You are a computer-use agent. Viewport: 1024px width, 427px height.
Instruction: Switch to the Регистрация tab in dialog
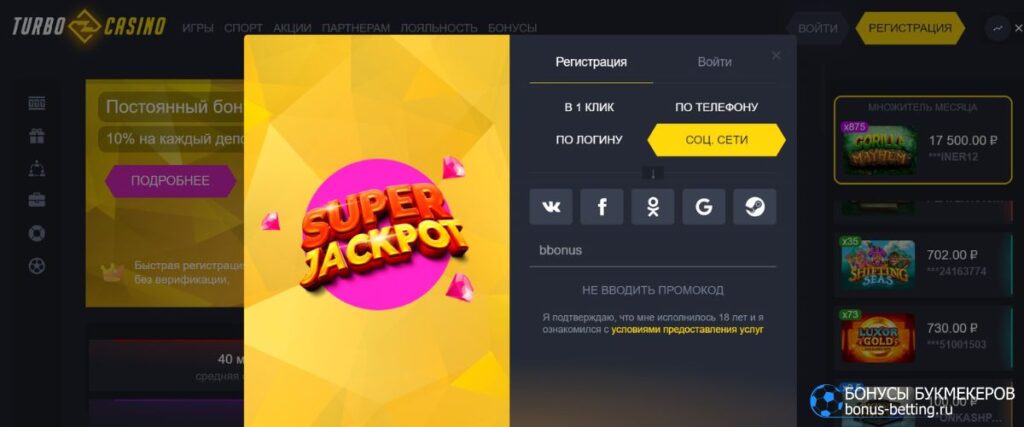pos(591,62)
